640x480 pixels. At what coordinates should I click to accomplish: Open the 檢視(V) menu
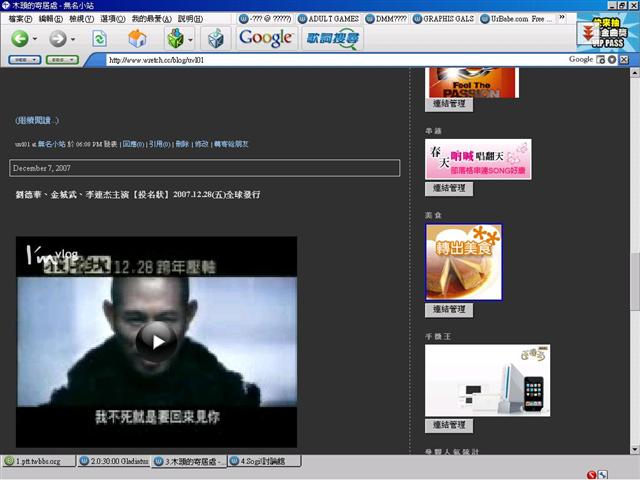pyautogui.click(x=81, y=19)
